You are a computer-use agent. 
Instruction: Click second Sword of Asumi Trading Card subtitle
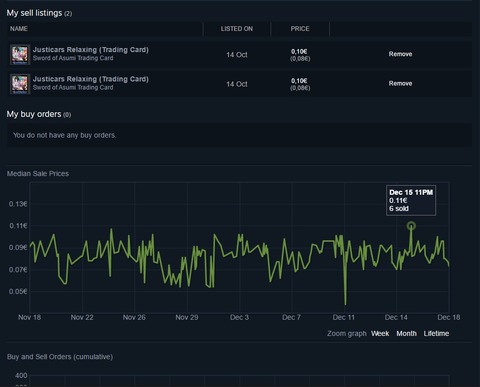(73, 87)
